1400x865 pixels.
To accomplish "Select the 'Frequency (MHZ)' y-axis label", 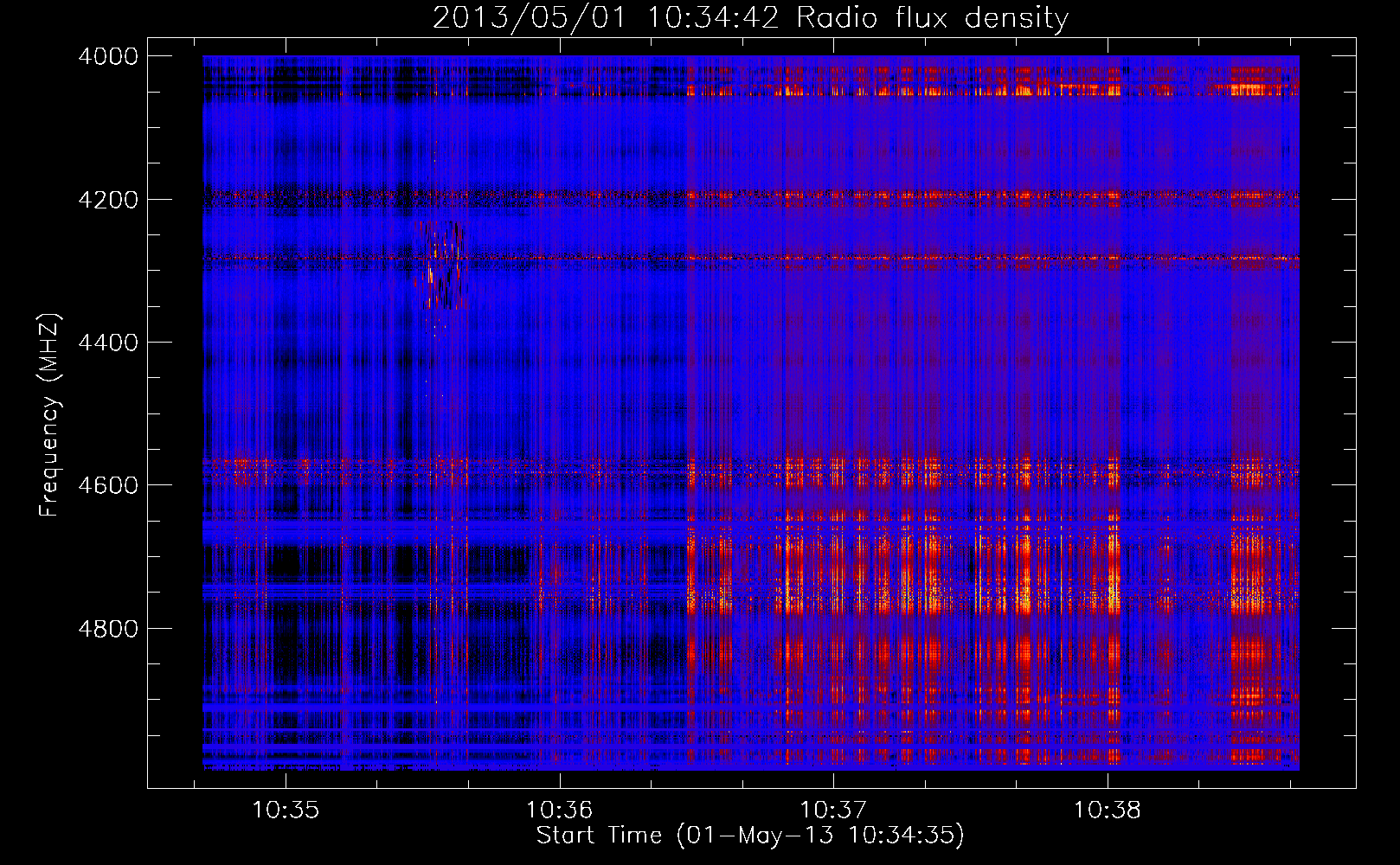I will click(49, 415).
